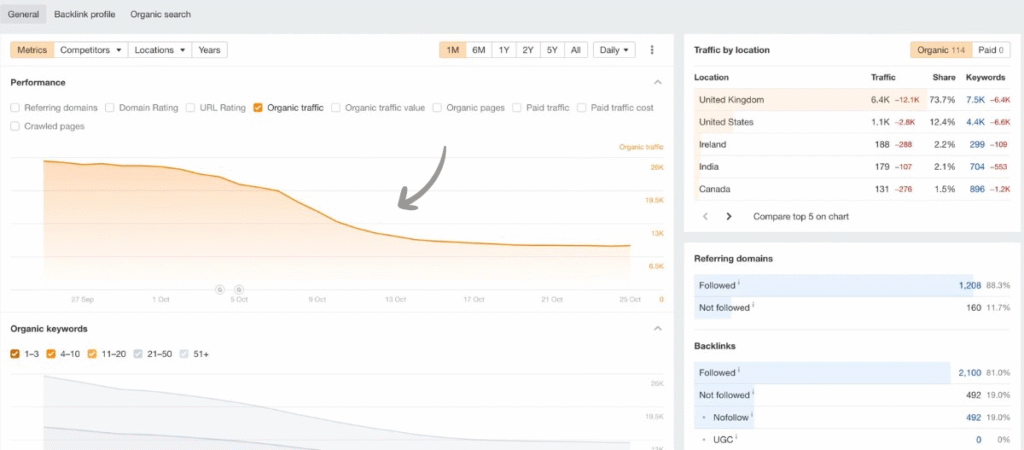Click the first G update marker on timeline
The width and height of the screenshot is (1024, 450).
(x=220, y=288)
